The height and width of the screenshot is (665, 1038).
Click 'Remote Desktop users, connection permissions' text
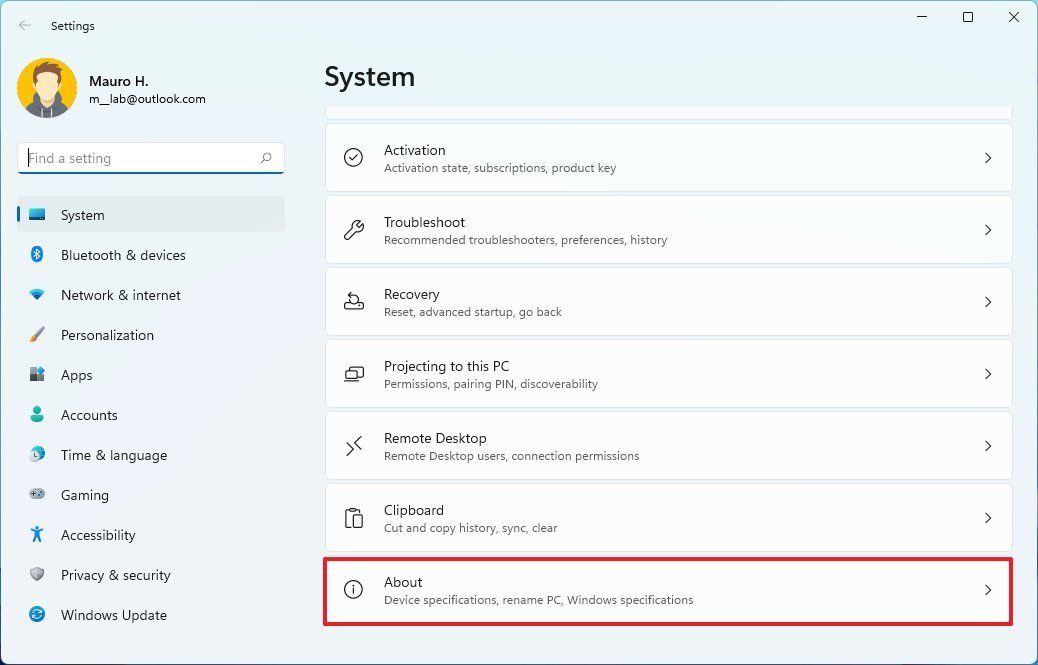pyautogui.click(x=512, y=456)
